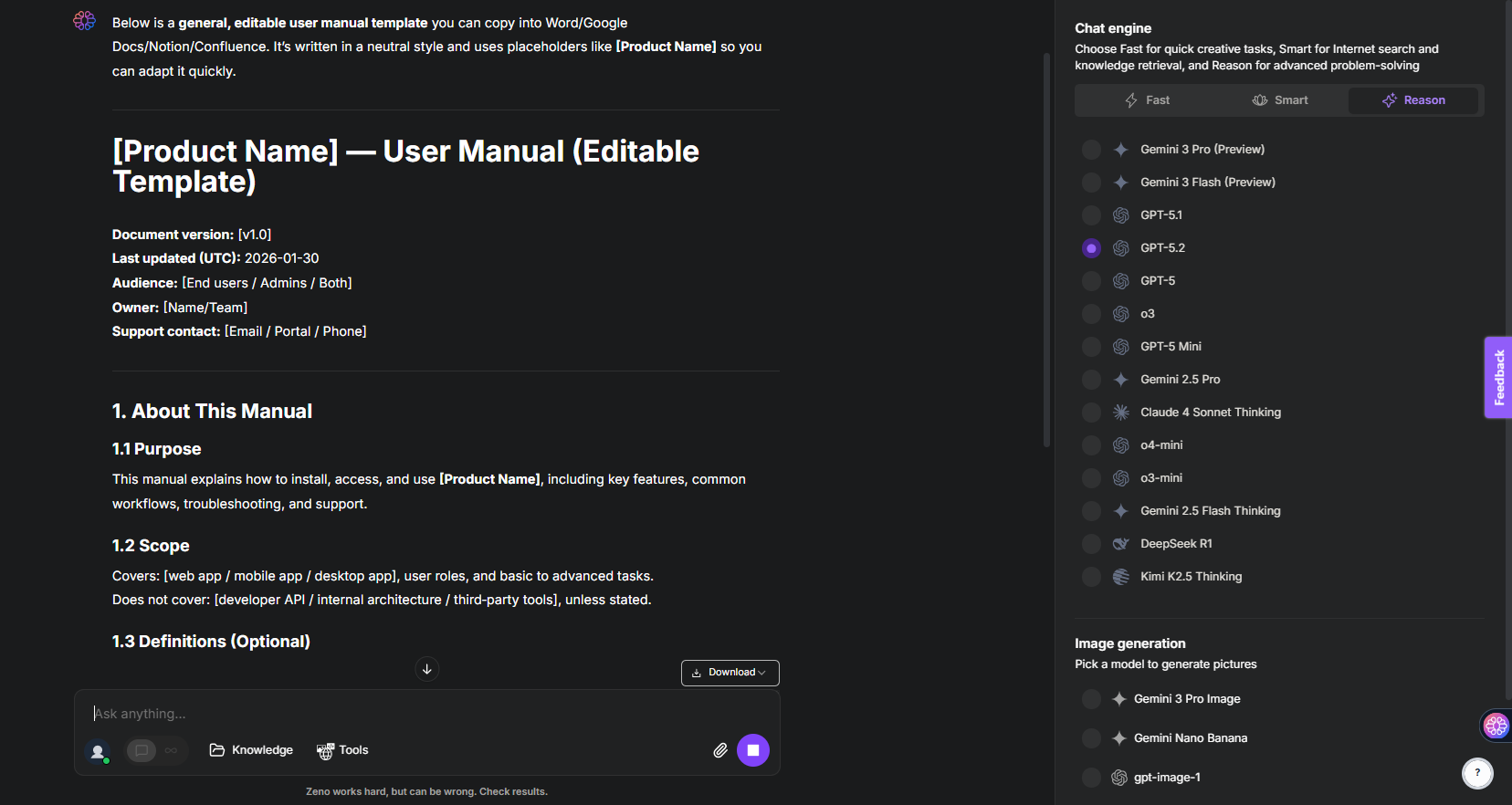Screen dimensions: 1512x805
Task: Open the help question mark icon
Action: tap(1477, 773)
